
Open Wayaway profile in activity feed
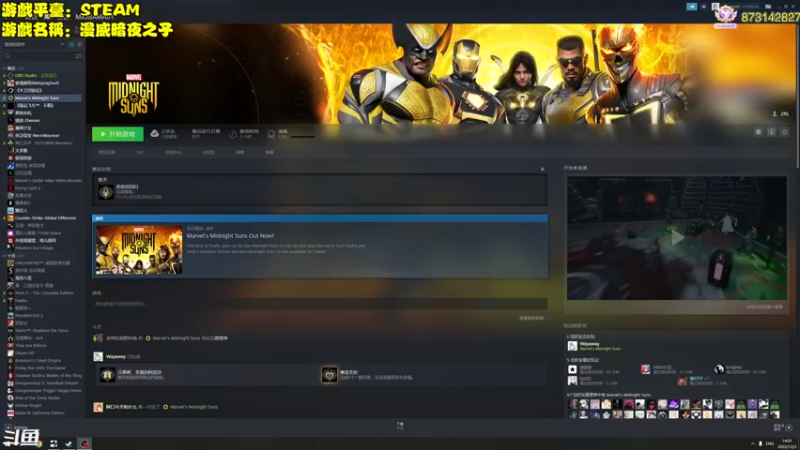pyautogui.click(x=115, y=357)
